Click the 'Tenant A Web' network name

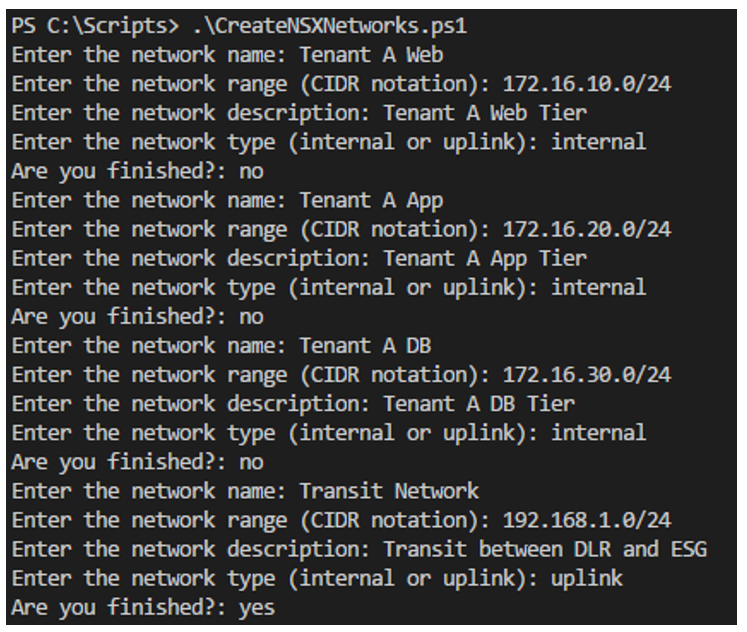click(x=372, y=55)
